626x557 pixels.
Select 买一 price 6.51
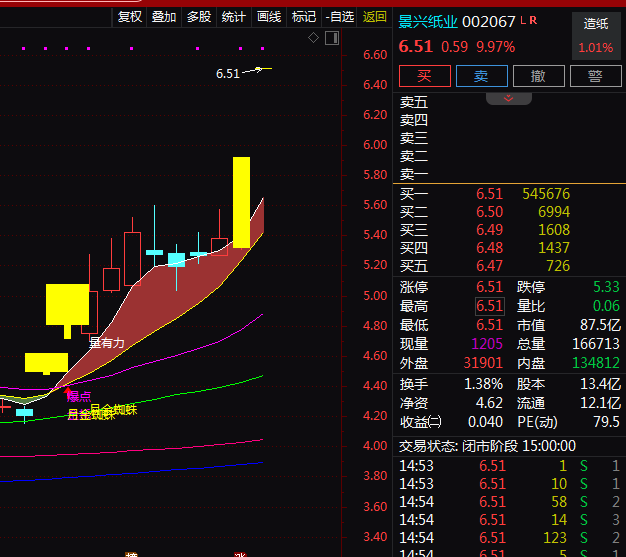[489, 194]
